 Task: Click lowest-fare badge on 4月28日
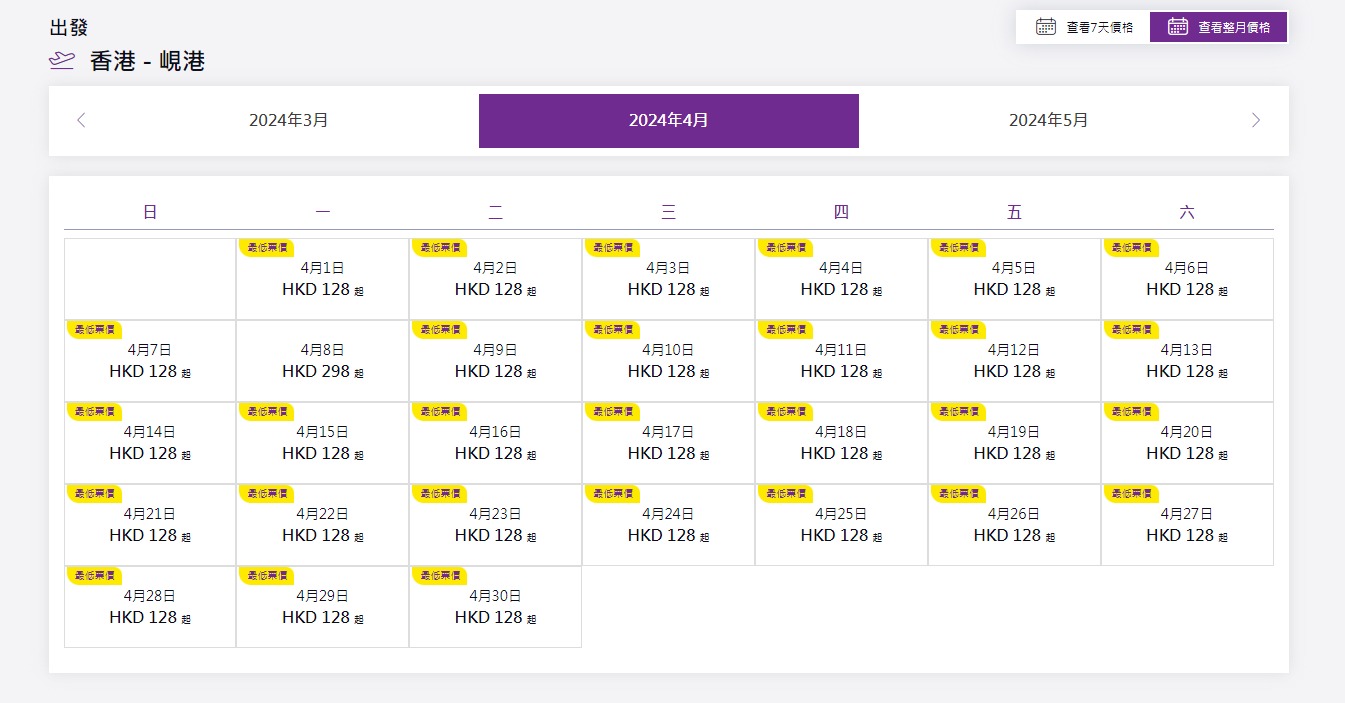pyautogui.click(x=94, y=576)
